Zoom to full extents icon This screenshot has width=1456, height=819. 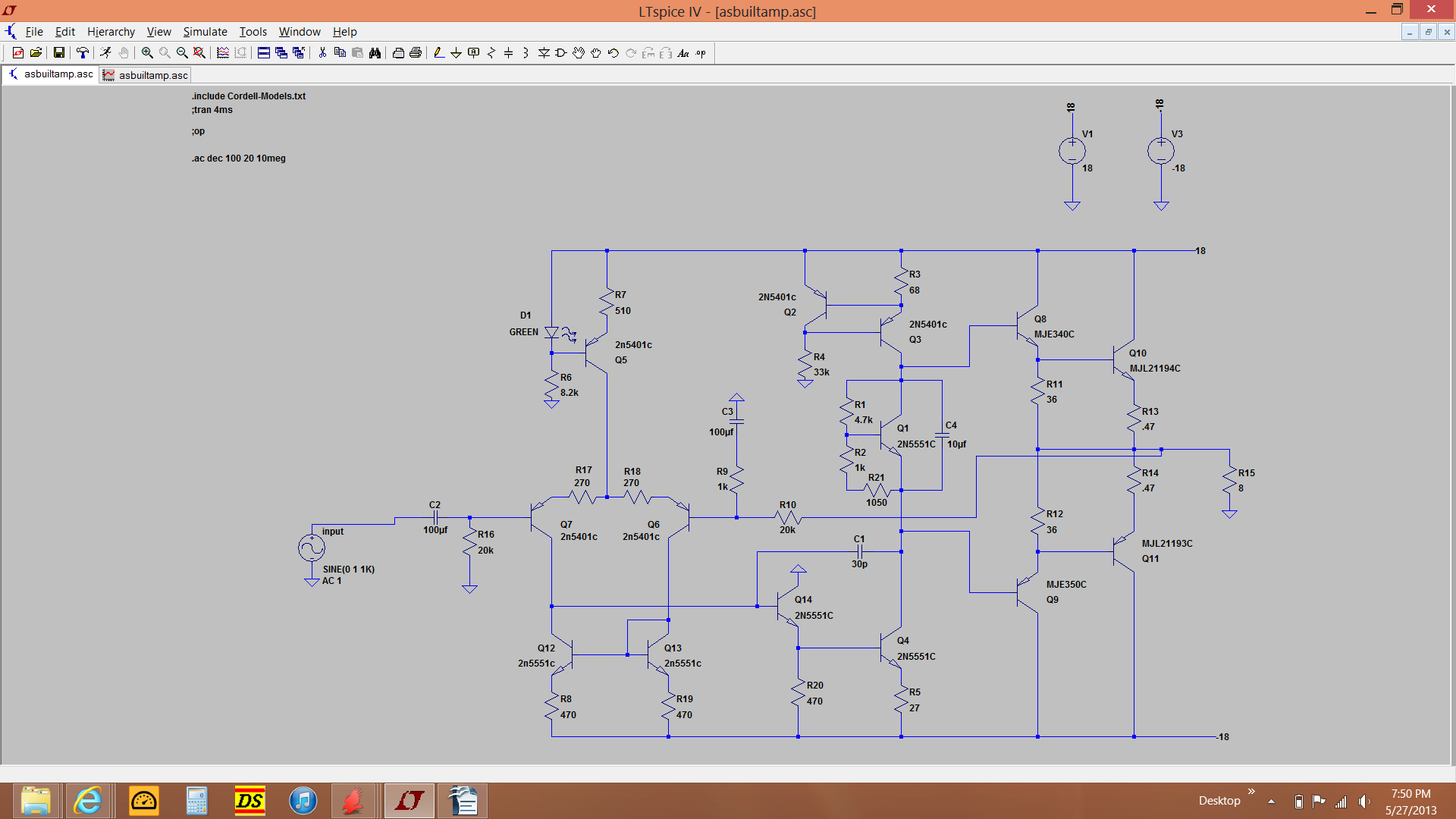tap(199, 52)
